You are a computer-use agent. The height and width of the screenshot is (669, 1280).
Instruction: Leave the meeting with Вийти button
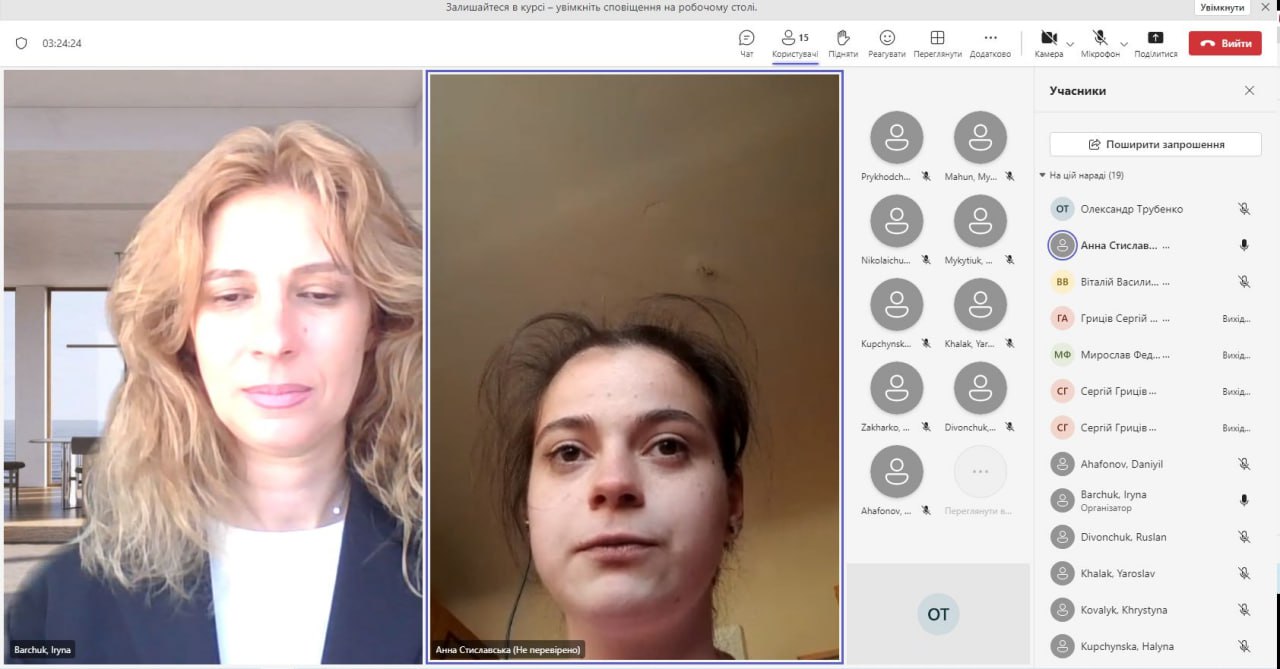pos(1225,43)
